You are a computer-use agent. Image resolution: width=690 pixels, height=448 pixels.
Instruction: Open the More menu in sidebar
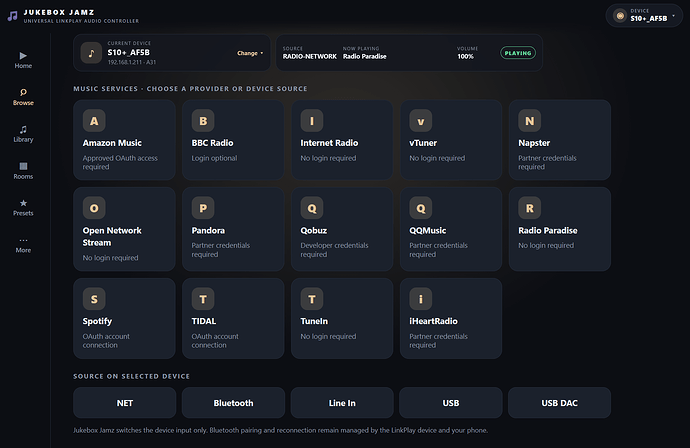pos(23,245)
